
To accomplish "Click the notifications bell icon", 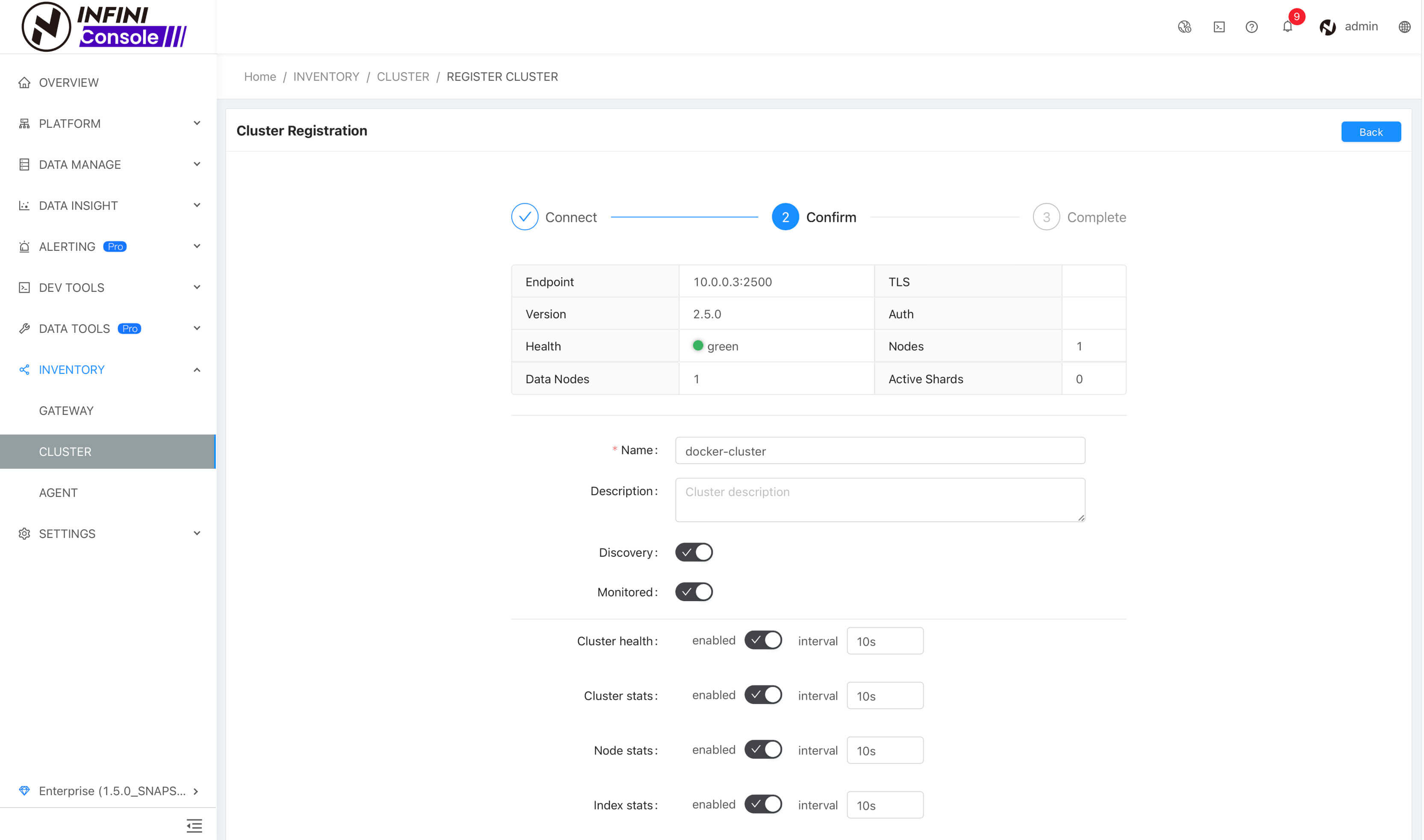I will (x=1287, y=27).
